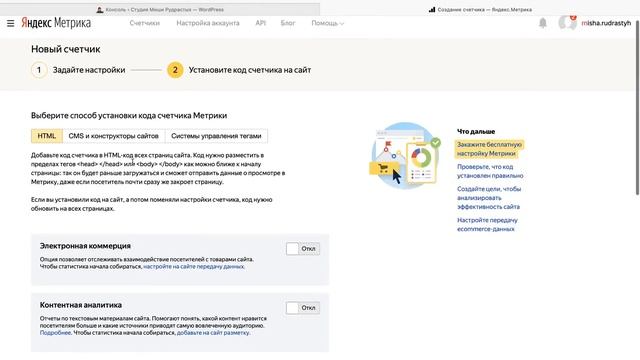Select CMS и конструкторы сайтов tab

113,136
